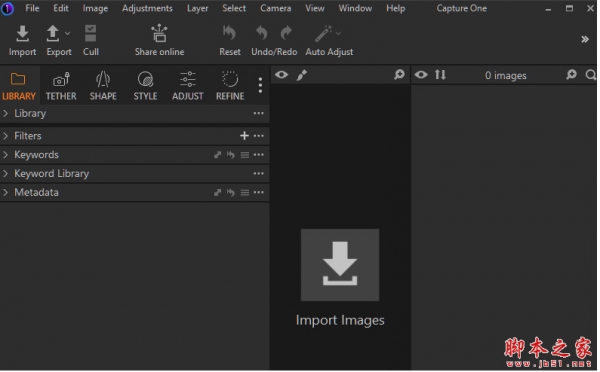The height and width of the screenshot is (372, 600).
Task: Open the Image menu
Action: click(95, 8)
